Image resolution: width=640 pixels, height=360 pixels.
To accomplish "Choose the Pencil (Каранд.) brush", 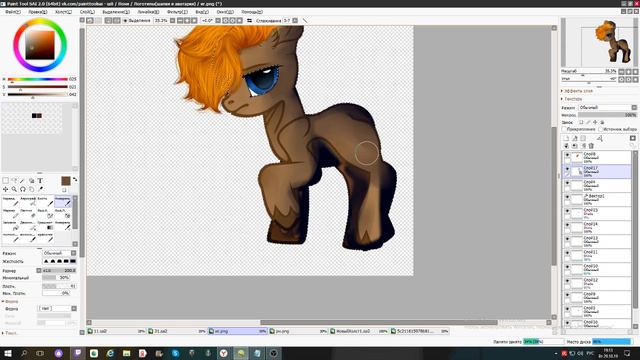I will (x=10, y=201).
